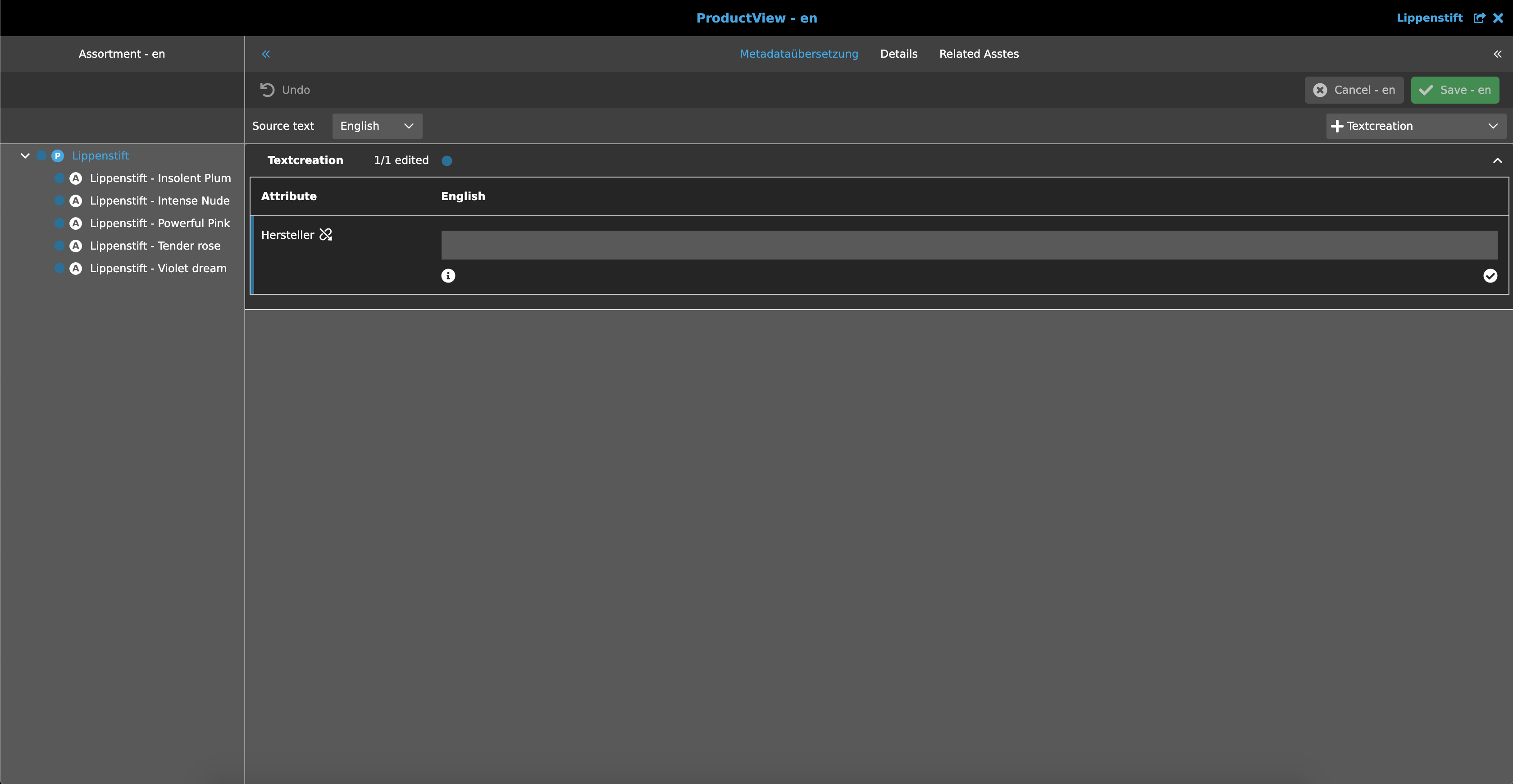Toggle the blue edited status dot near 1/1 edited
Screen dimensions: 1513x784
click(447, 160)
